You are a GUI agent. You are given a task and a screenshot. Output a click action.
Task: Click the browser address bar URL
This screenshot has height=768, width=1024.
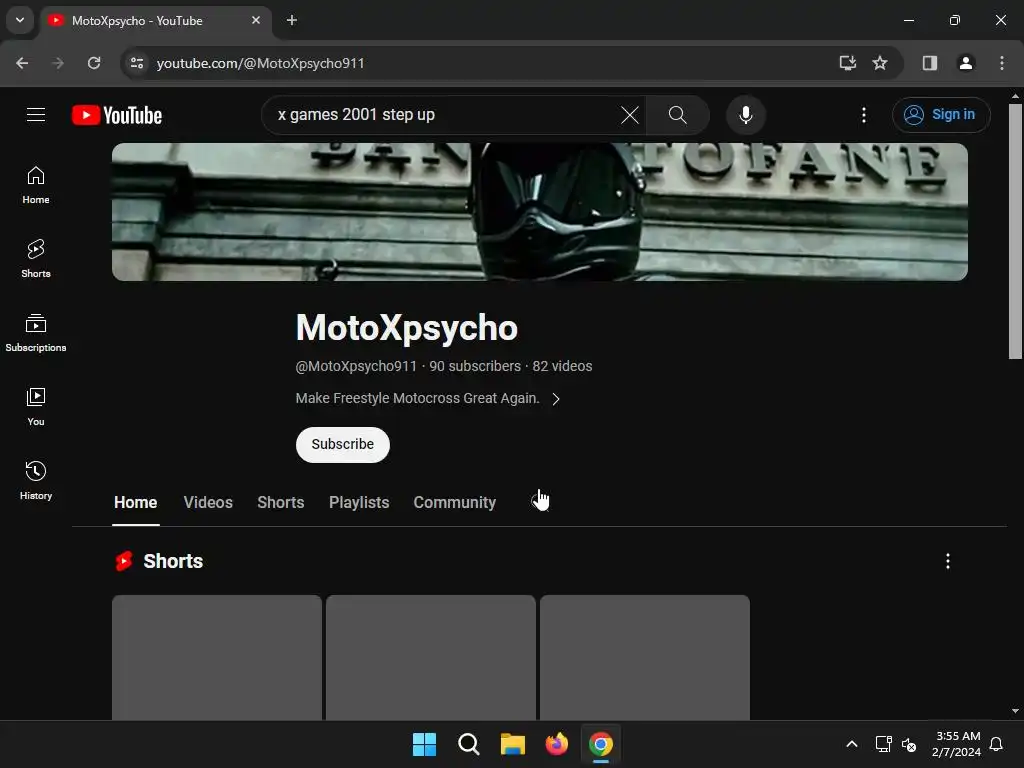point(261,63)
